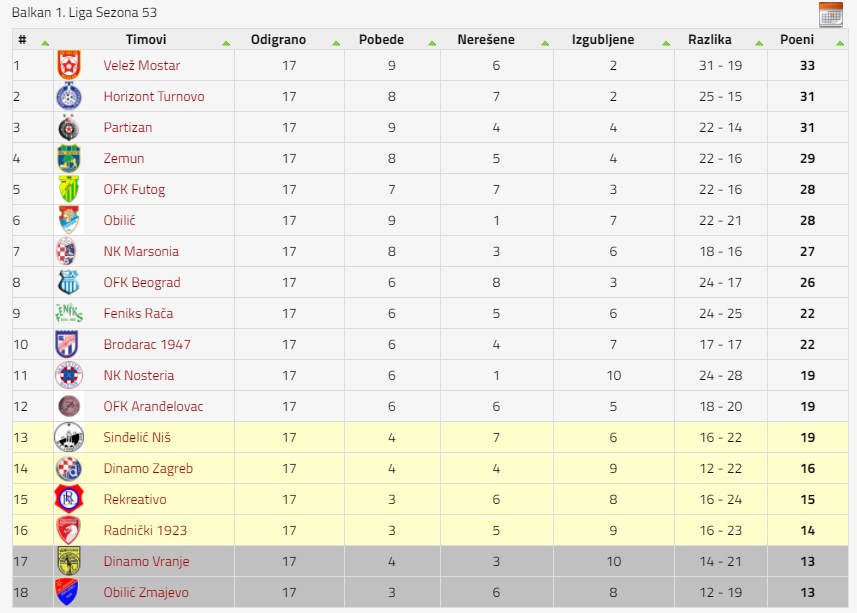Screen dimensions: 857x613
Task: Click the Zemun club crest
Action: [x=69, y=158]
